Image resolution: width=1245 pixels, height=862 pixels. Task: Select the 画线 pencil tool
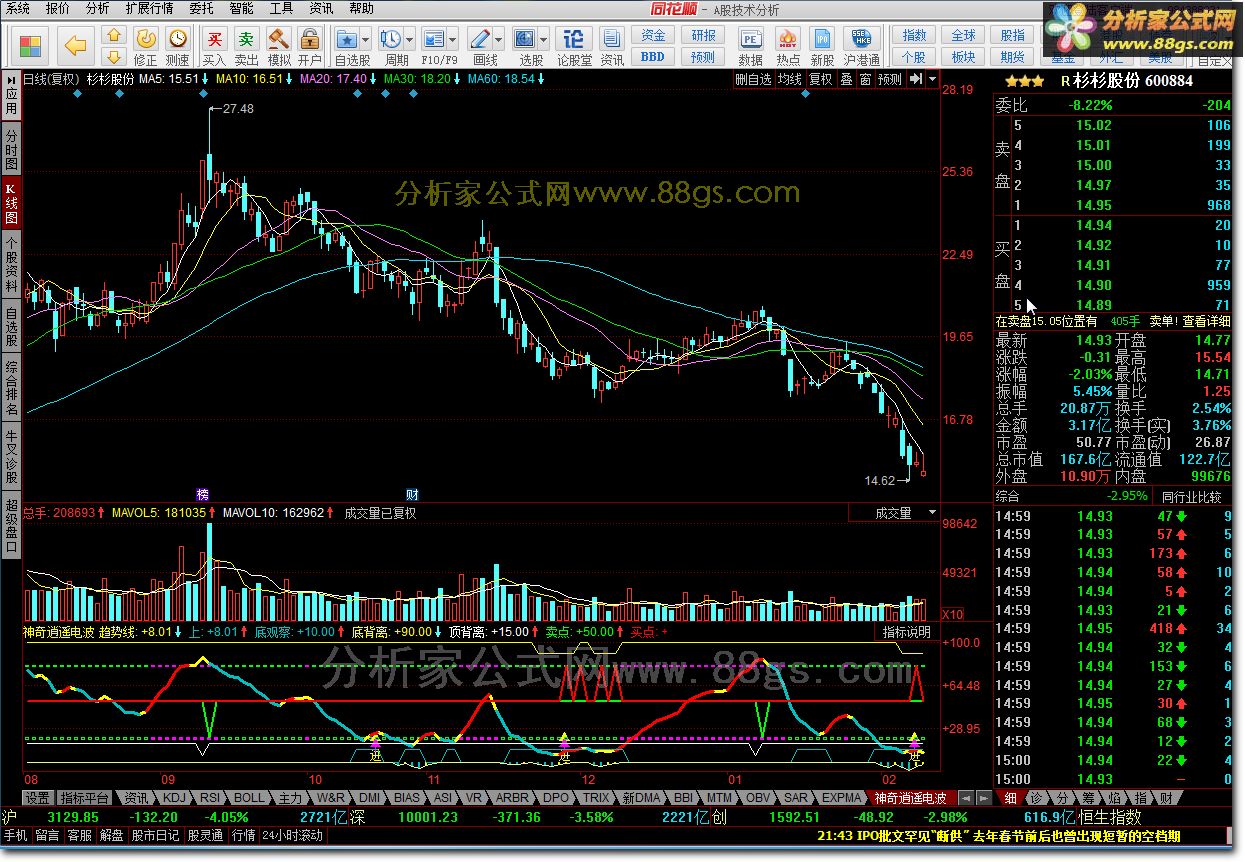[481, 39]
